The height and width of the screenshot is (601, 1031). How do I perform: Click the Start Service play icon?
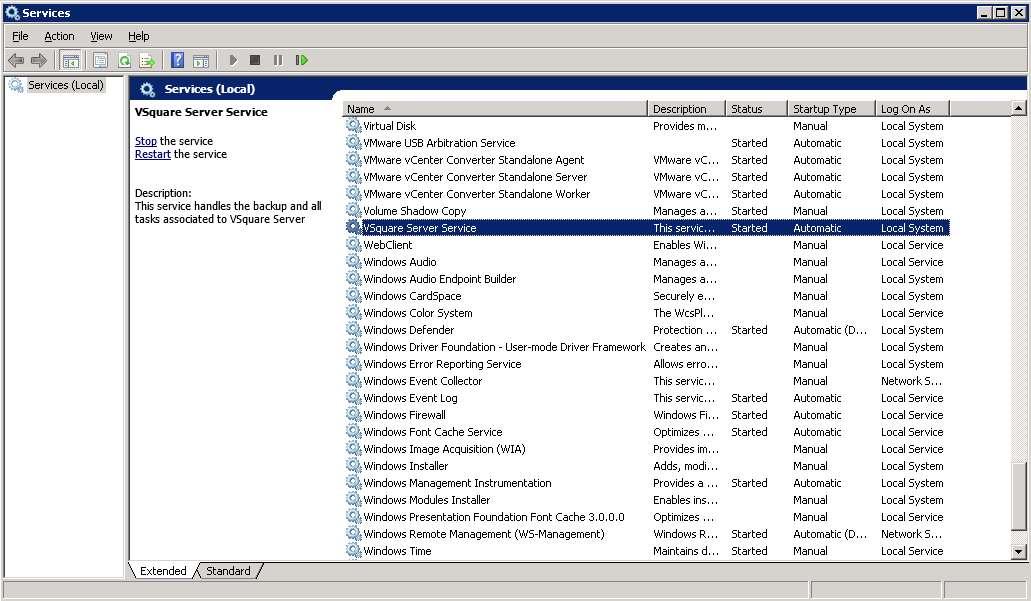point(233,60)
